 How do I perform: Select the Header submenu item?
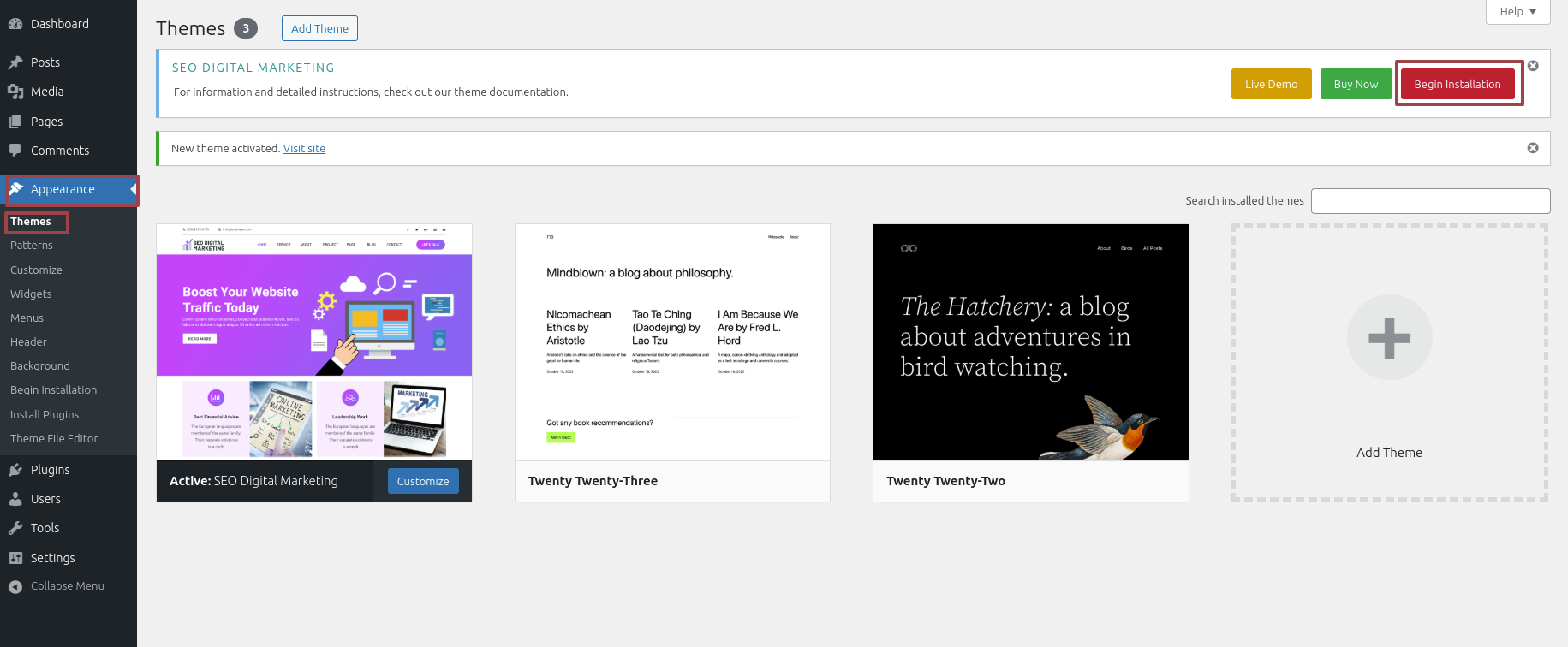(x=28, y=341)
